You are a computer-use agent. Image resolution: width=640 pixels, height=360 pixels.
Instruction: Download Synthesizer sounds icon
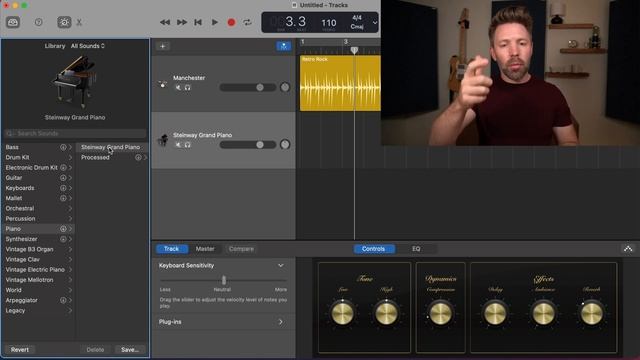[x=63, y=239]
